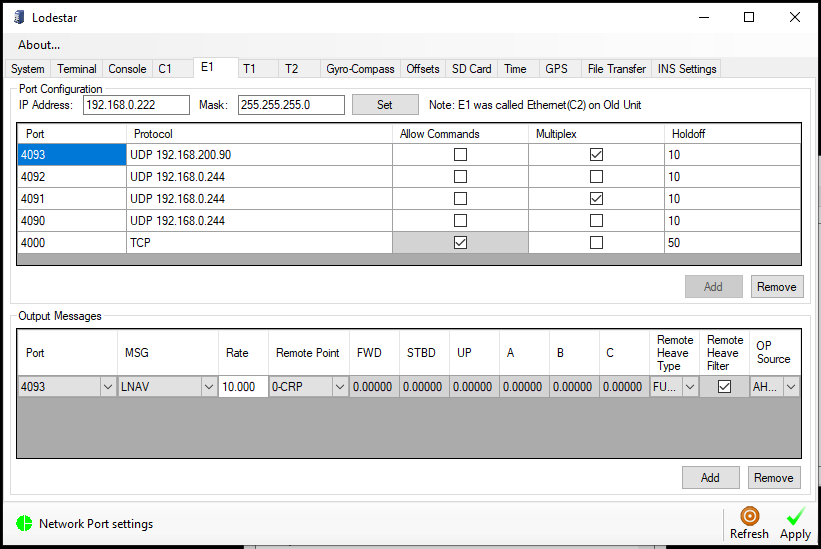Expand the MSG LNAV dropdown
821x549 pixels.
[208, 387]
